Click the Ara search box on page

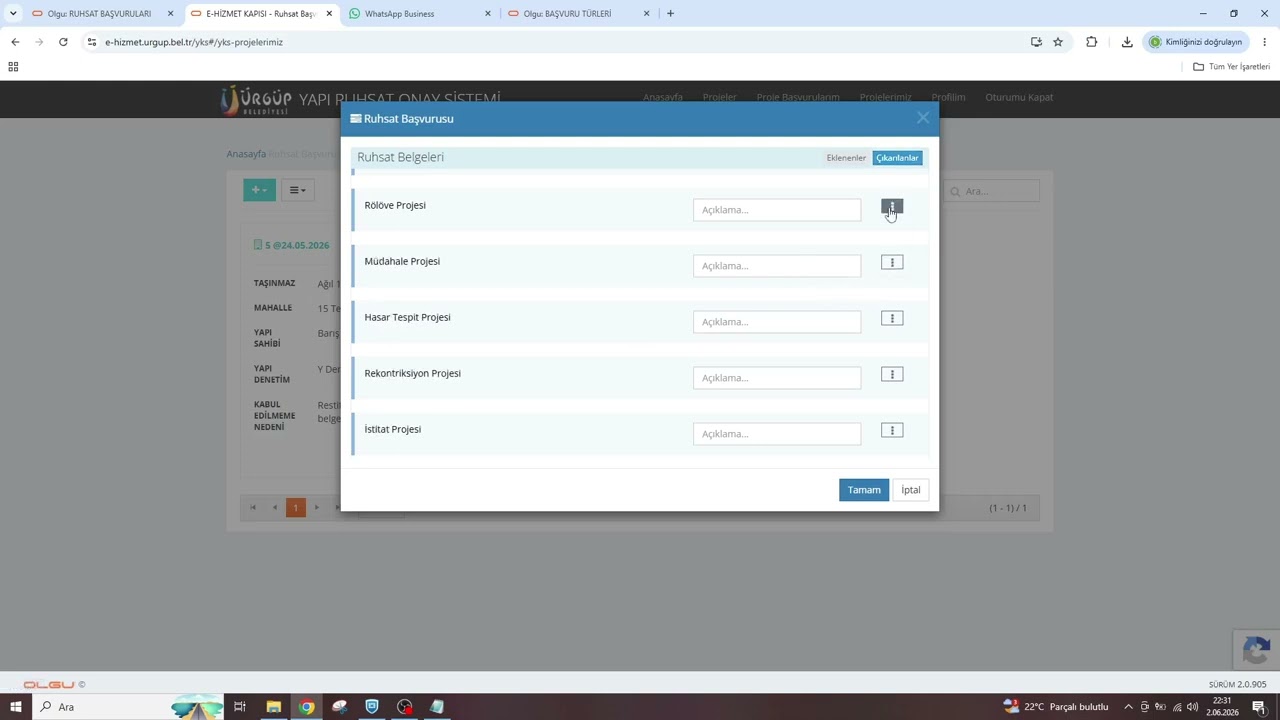[x=991, y=191]
